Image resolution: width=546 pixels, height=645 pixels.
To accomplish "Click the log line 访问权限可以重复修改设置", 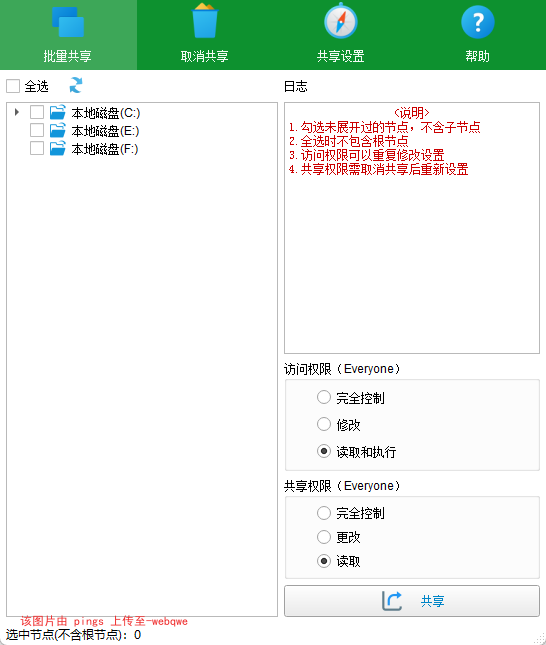I will pyautogui.click(x=367, y=155).
